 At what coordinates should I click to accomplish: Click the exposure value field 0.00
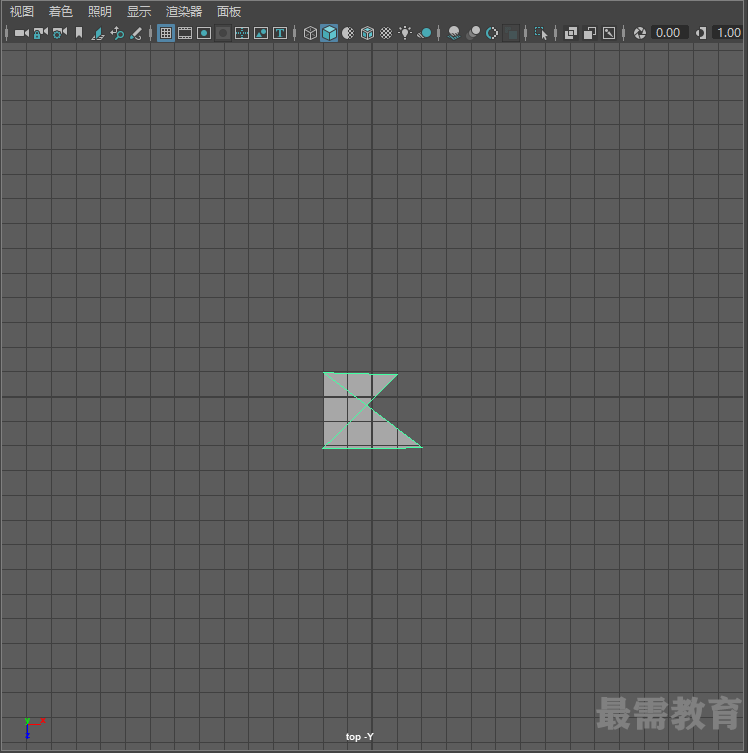(x=669, y=33)
